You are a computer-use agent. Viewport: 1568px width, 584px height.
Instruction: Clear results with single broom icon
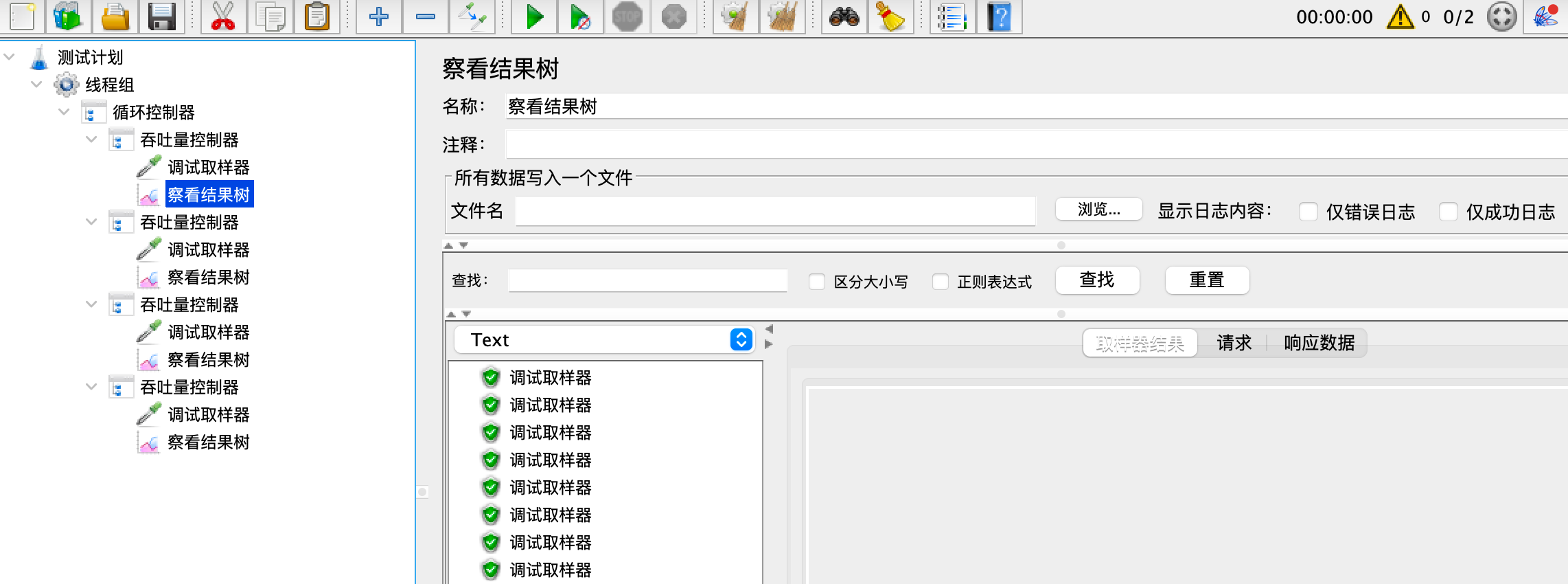(x=735, y=16)
